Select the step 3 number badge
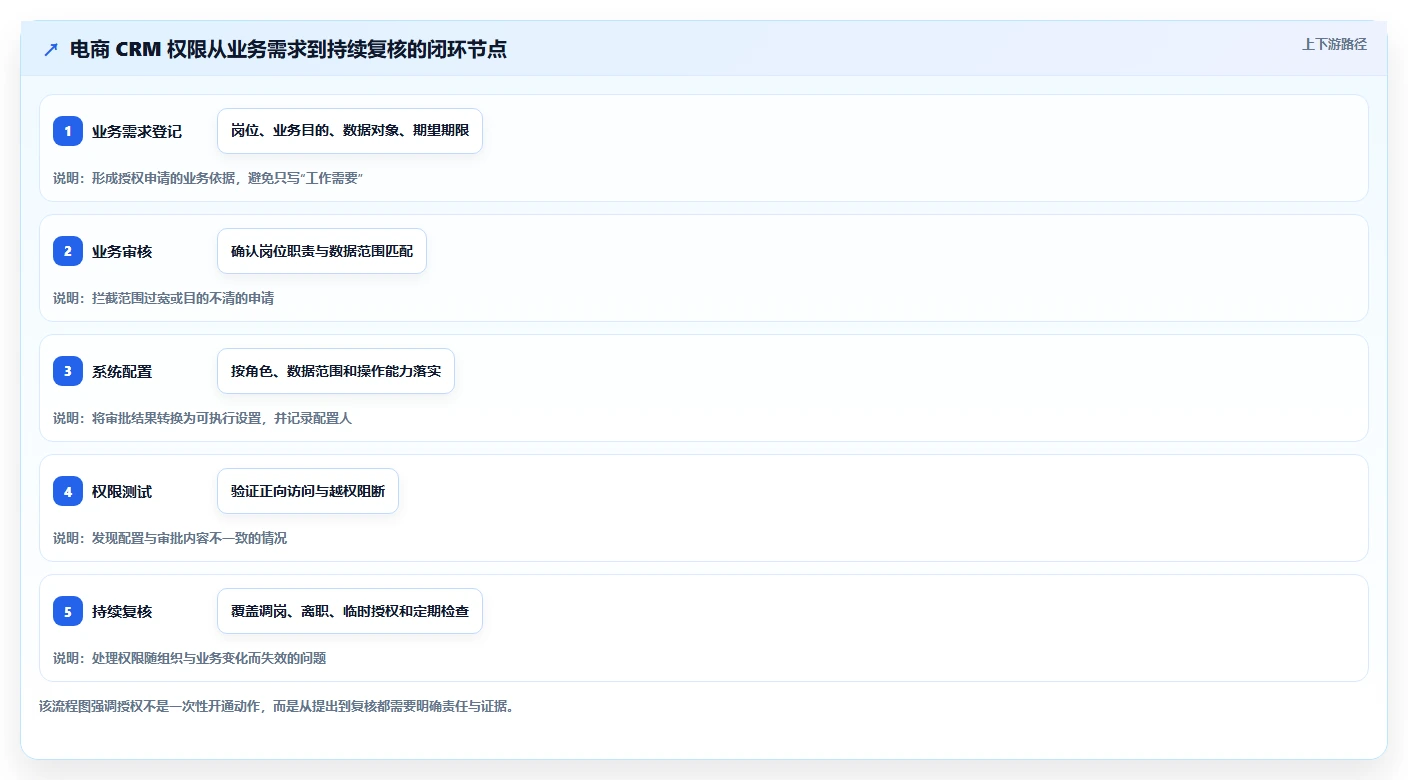This screenshot has width=1408, height=780. (x=68, y=371)
